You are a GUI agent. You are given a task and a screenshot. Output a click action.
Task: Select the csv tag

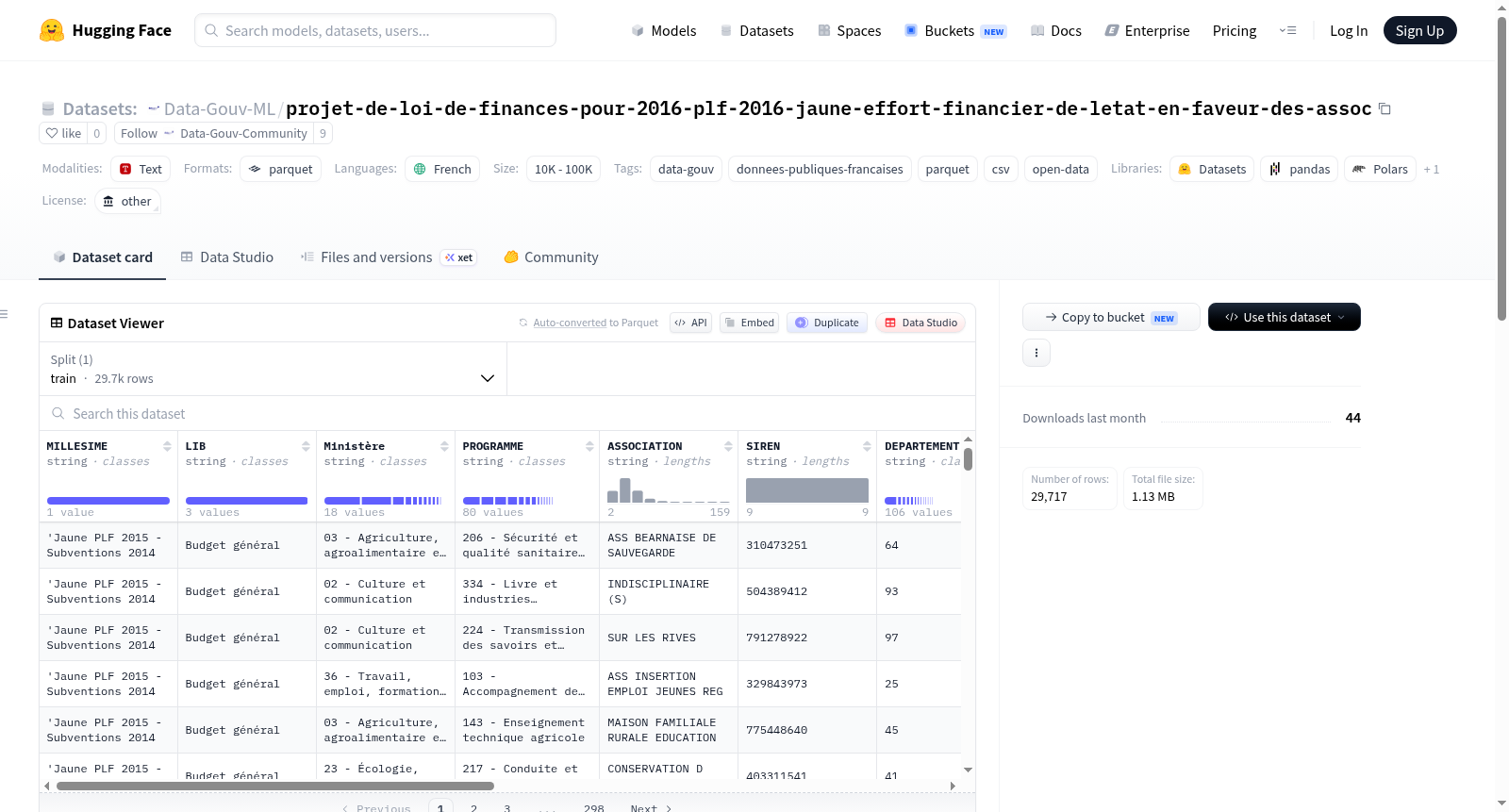pyautogui.click(x=1001, y=169)
